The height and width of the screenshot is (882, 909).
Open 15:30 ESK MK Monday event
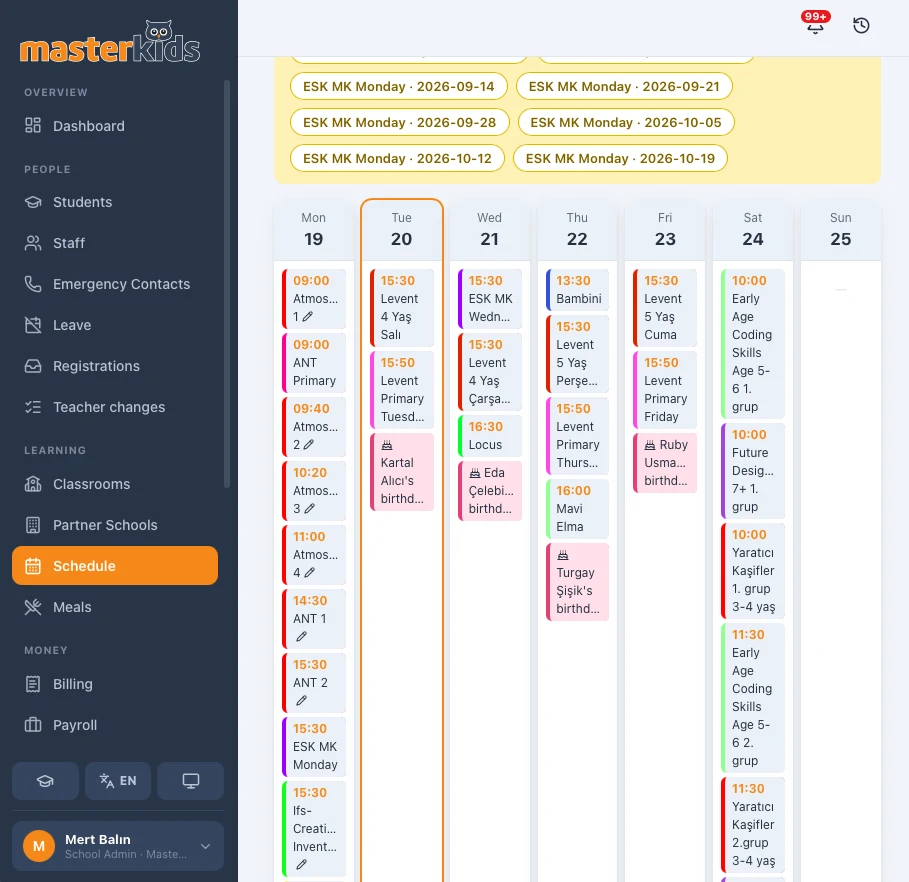pyautogui.click(x=314, y=746)
